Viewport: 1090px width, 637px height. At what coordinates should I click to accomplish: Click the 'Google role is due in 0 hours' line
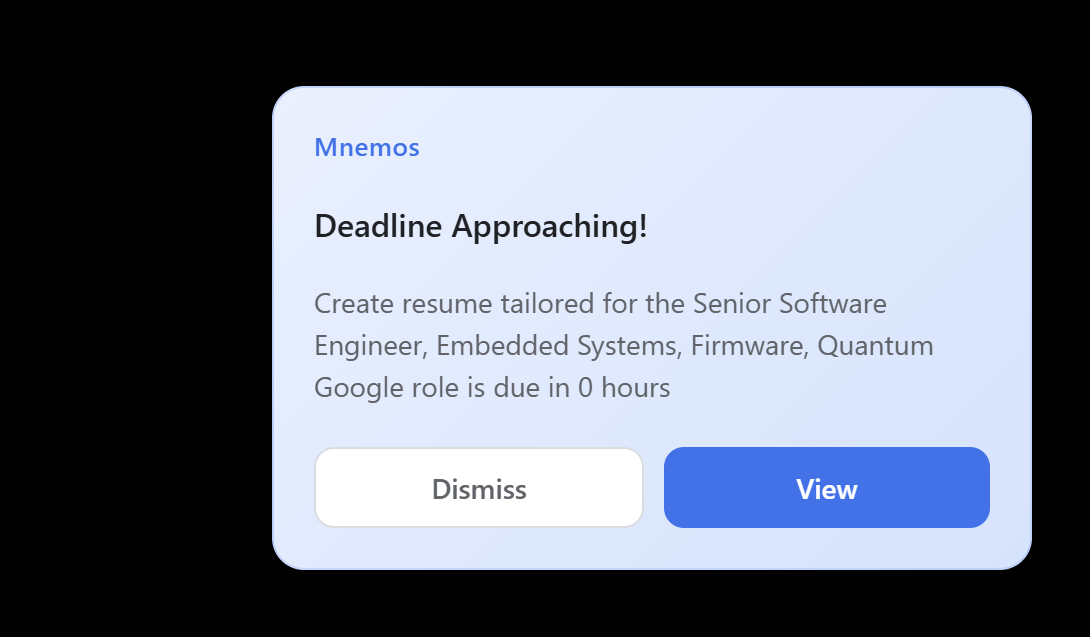[492, 387]
